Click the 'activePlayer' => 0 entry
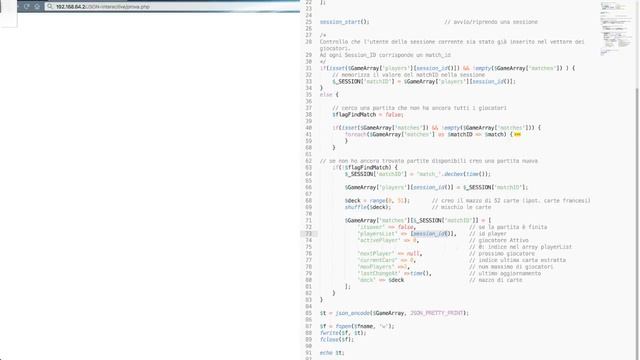Screen dimensions: 640x360 (388, 240)
